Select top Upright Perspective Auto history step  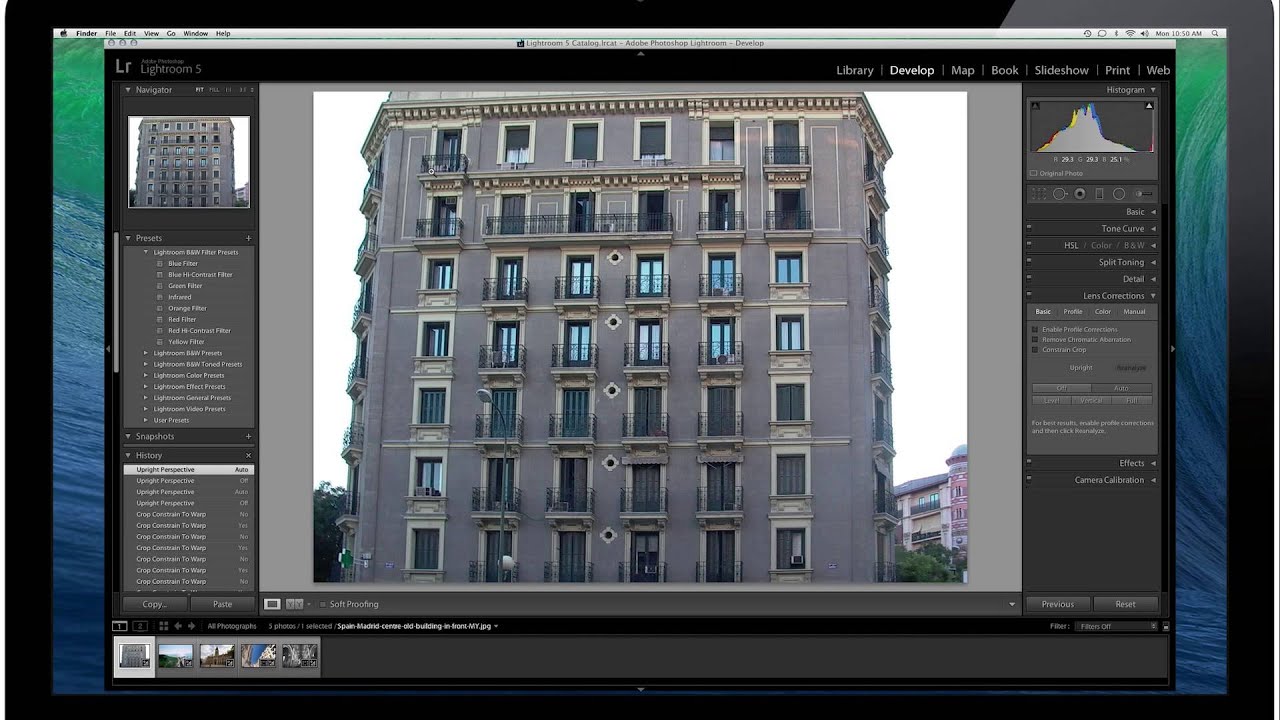(189, 469)
